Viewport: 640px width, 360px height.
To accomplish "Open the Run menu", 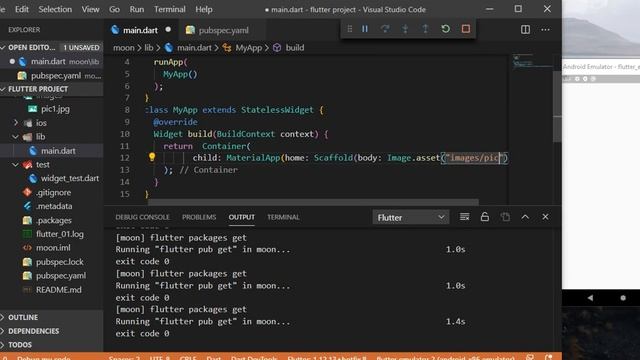I will point(137,9).
